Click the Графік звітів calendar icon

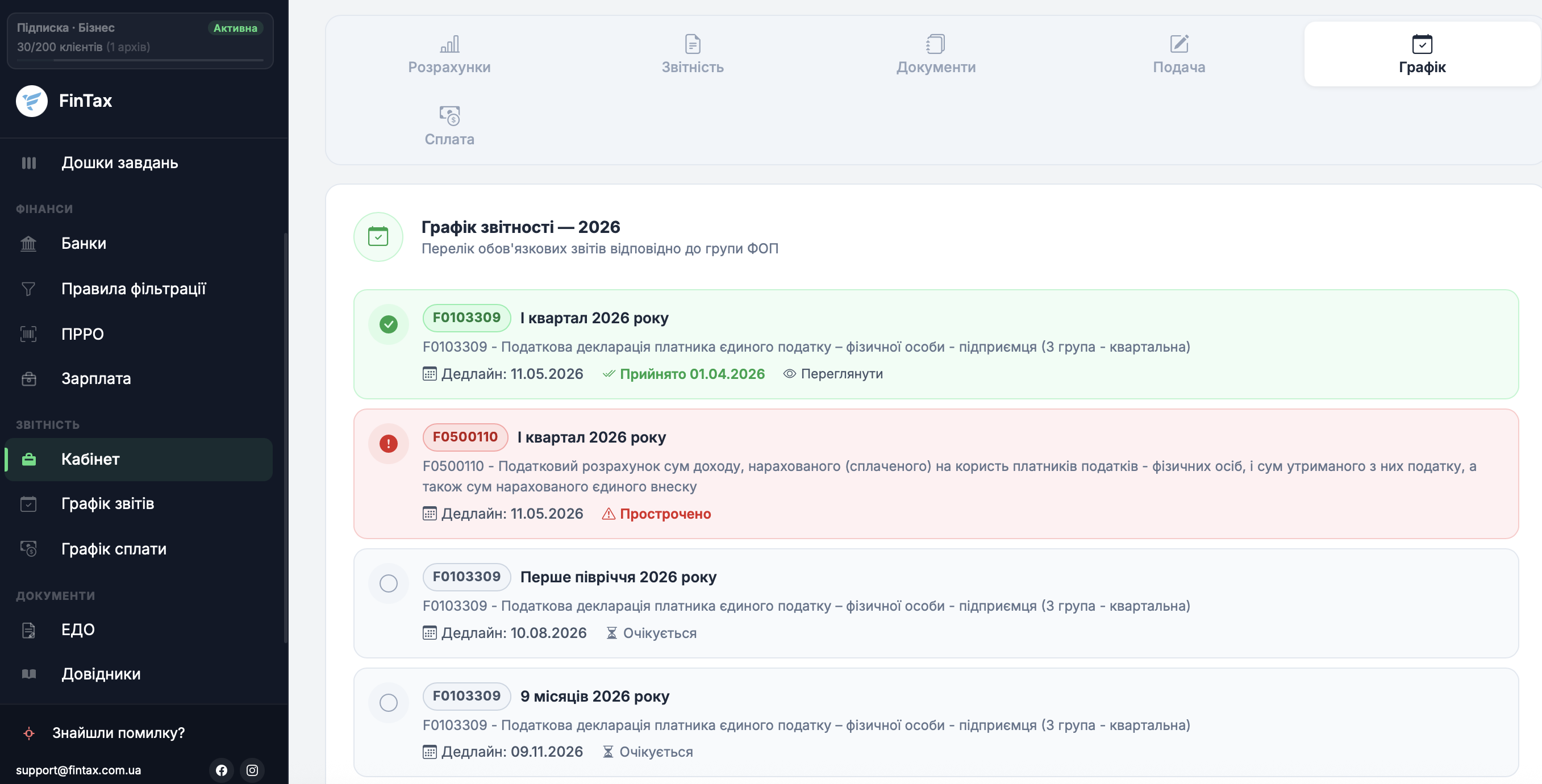pyautogui.click(x=29, y=504)
